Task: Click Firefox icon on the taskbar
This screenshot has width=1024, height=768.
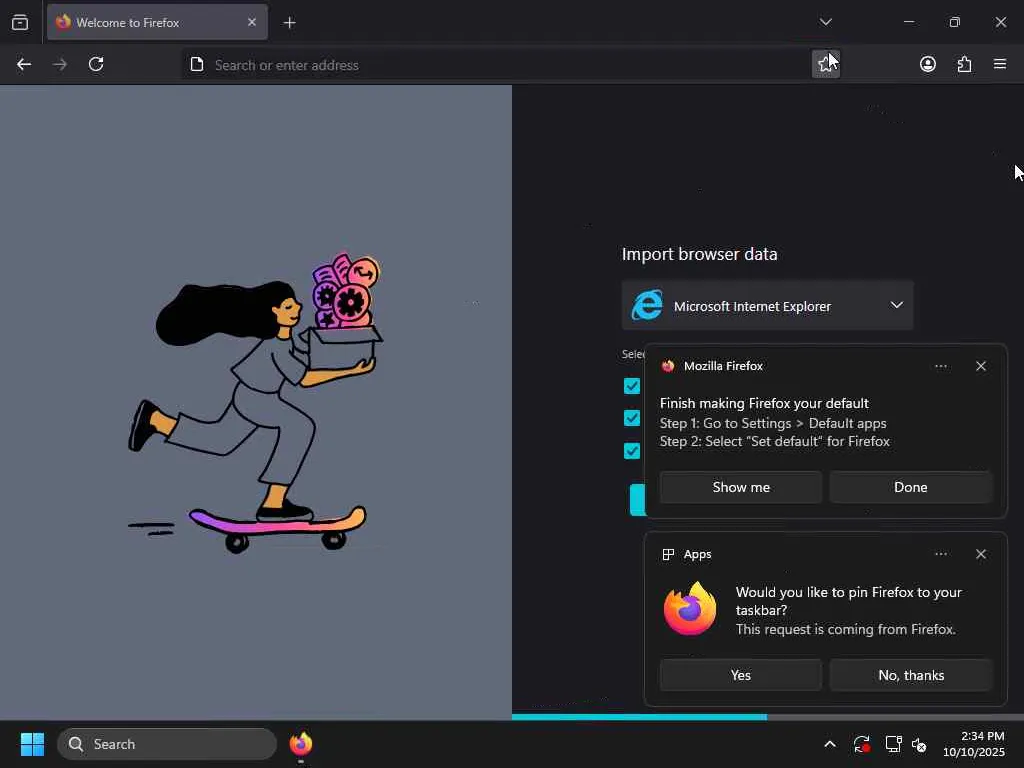Action: coord(300,744)
